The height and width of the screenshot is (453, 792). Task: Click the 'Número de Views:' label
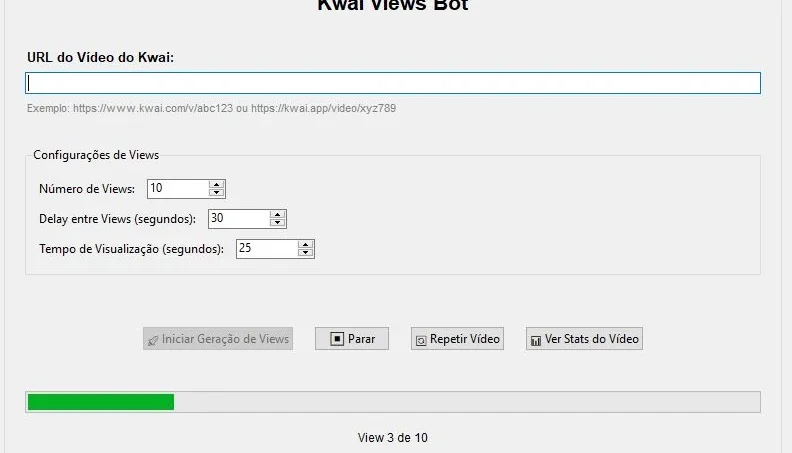click(87, 189)
